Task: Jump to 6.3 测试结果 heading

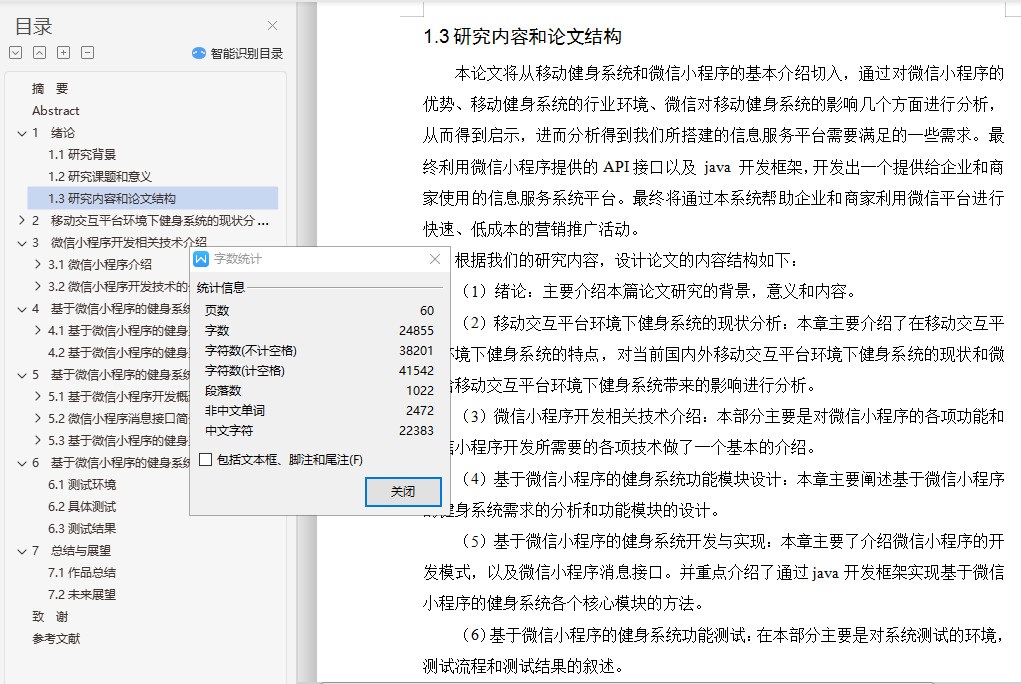Action: point(82,529)
